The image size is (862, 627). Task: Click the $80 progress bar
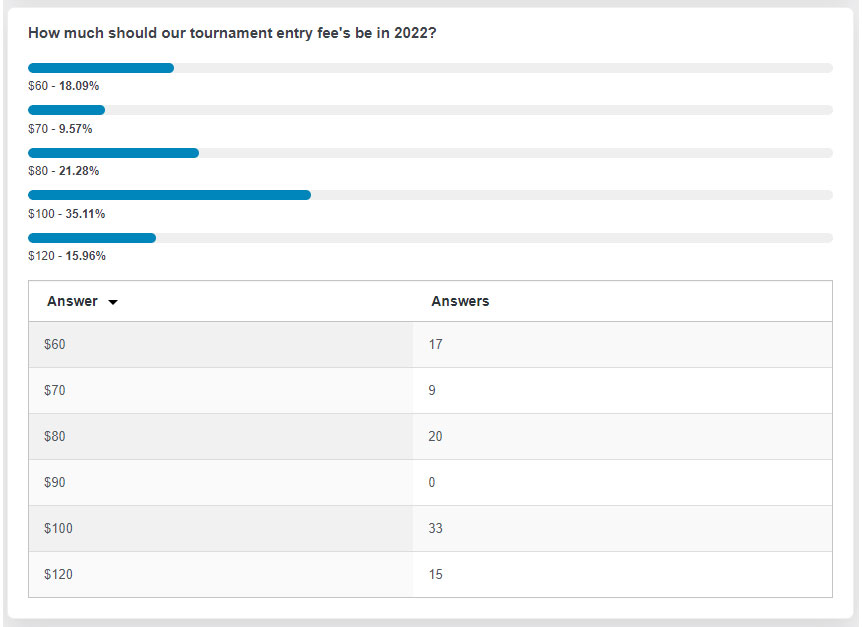pyautogui.click(x=430, y=153)
